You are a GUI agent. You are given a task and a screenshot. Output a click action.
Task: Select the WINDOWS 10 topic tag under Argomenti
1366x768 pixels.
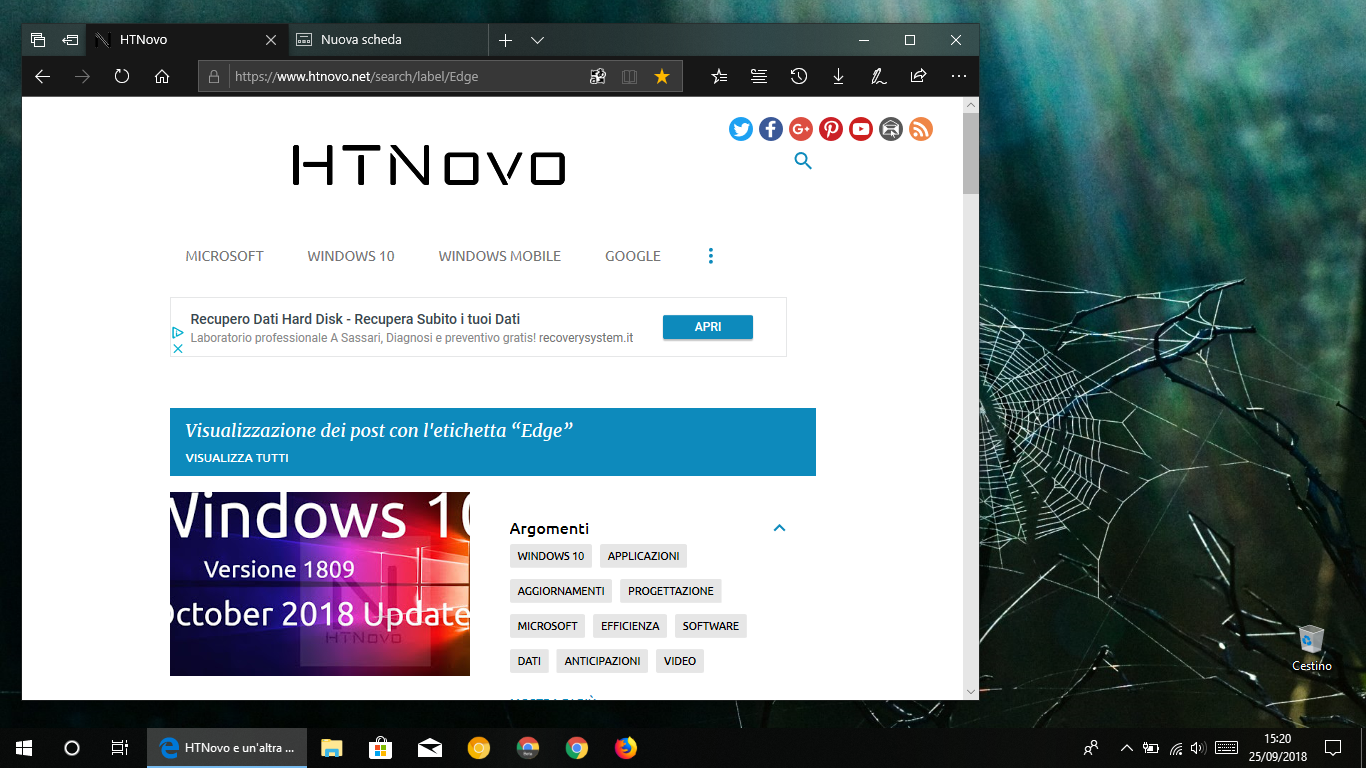coord(551,556)
